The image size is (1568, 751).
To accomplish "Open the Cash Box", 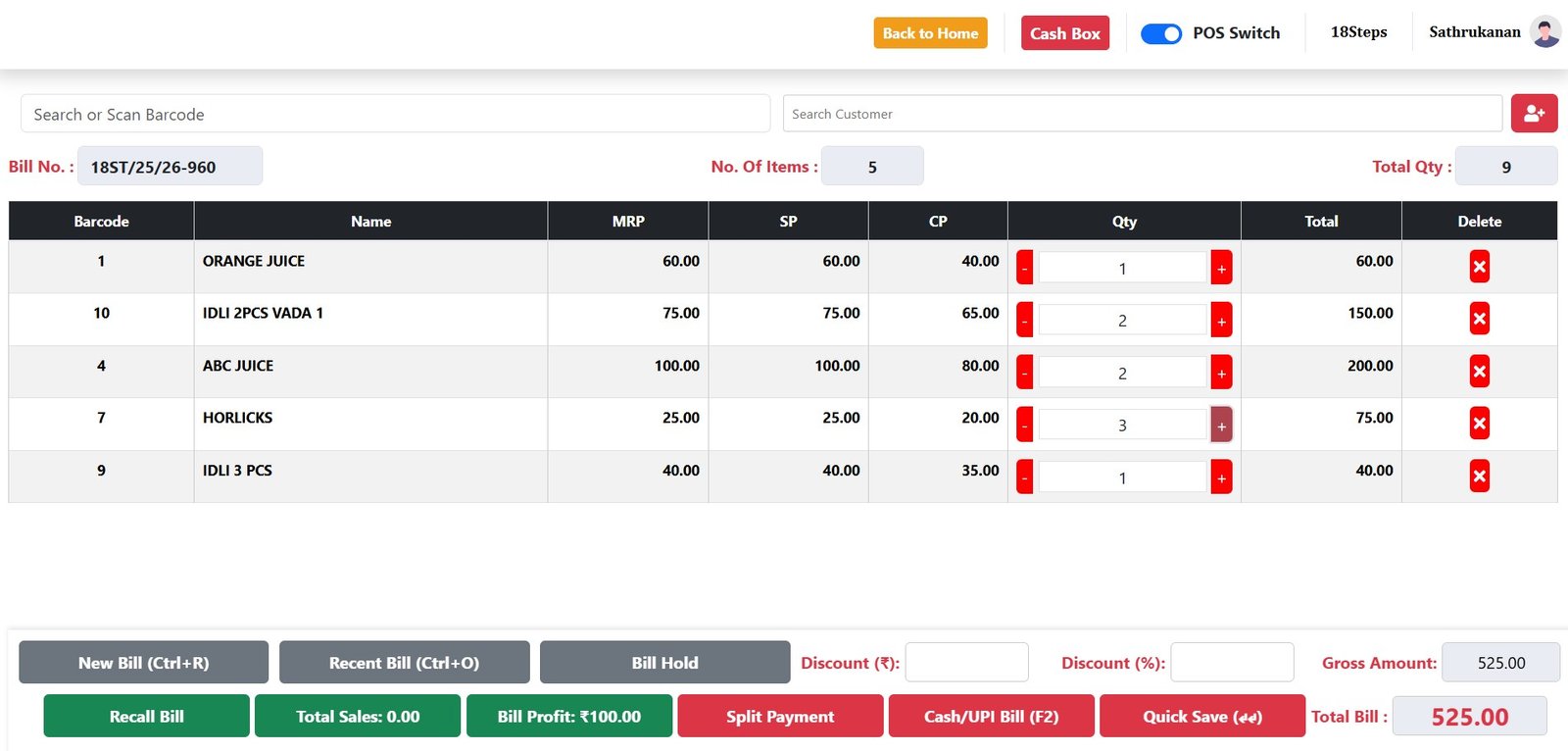I will [1064, 33].
